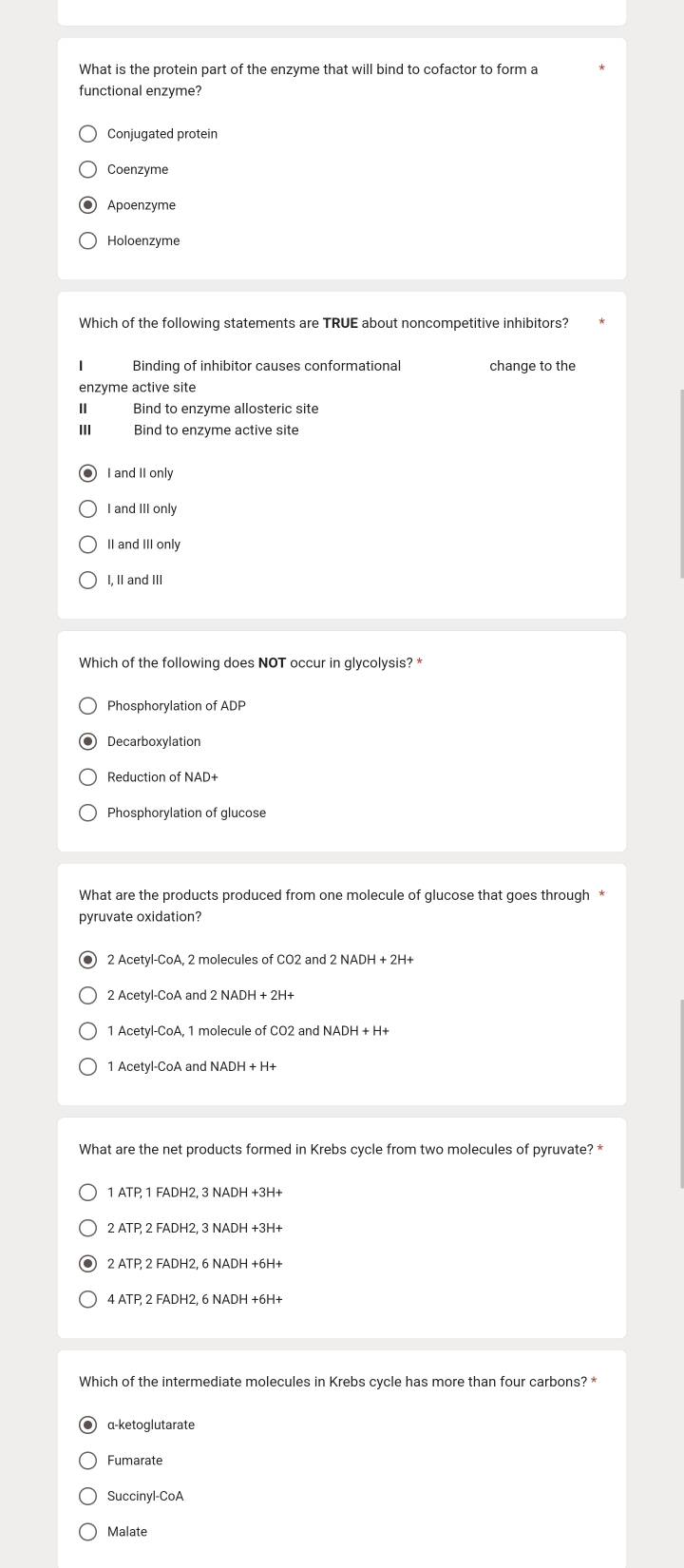Image resolution: width=684 pixels, height=1568 pixels.
Task: Choose Decarboxylation in glycolysis question
Action: click(x=88, y=741)
